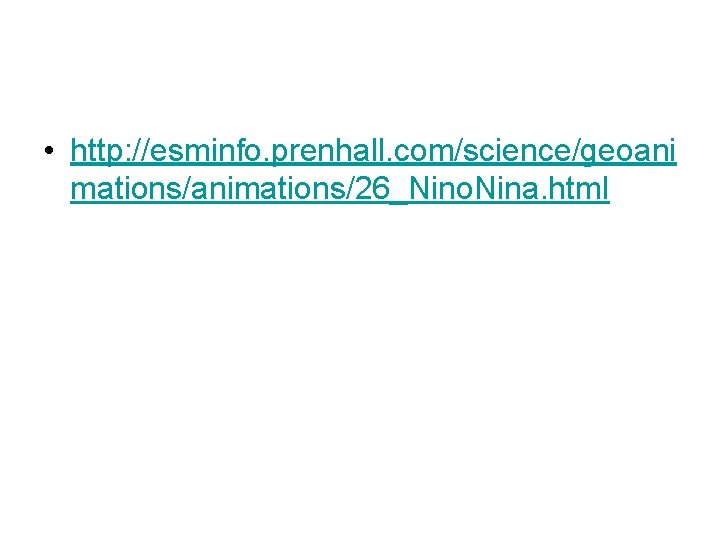This screenshot has width=720, height=540.
Task: Click the bullet point before the URL
Action: [49, 153]
